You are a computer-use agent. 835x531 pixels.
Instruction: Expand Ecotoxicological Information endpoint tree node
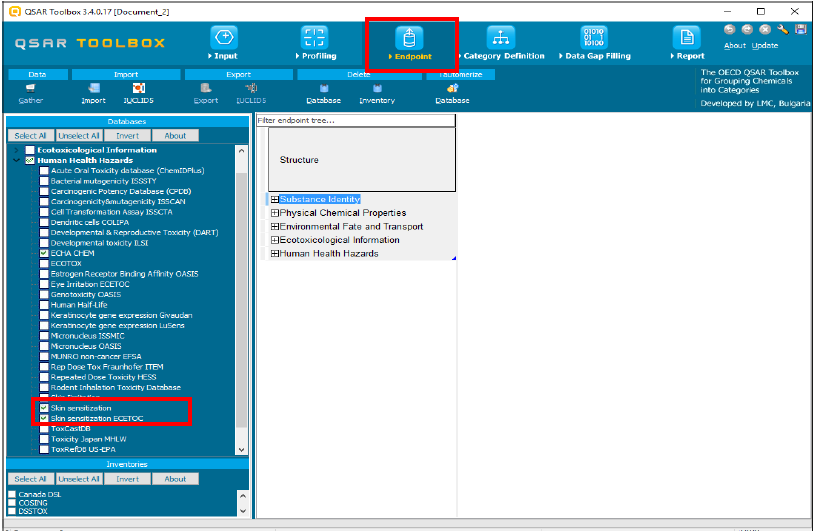tap(275, 240)
